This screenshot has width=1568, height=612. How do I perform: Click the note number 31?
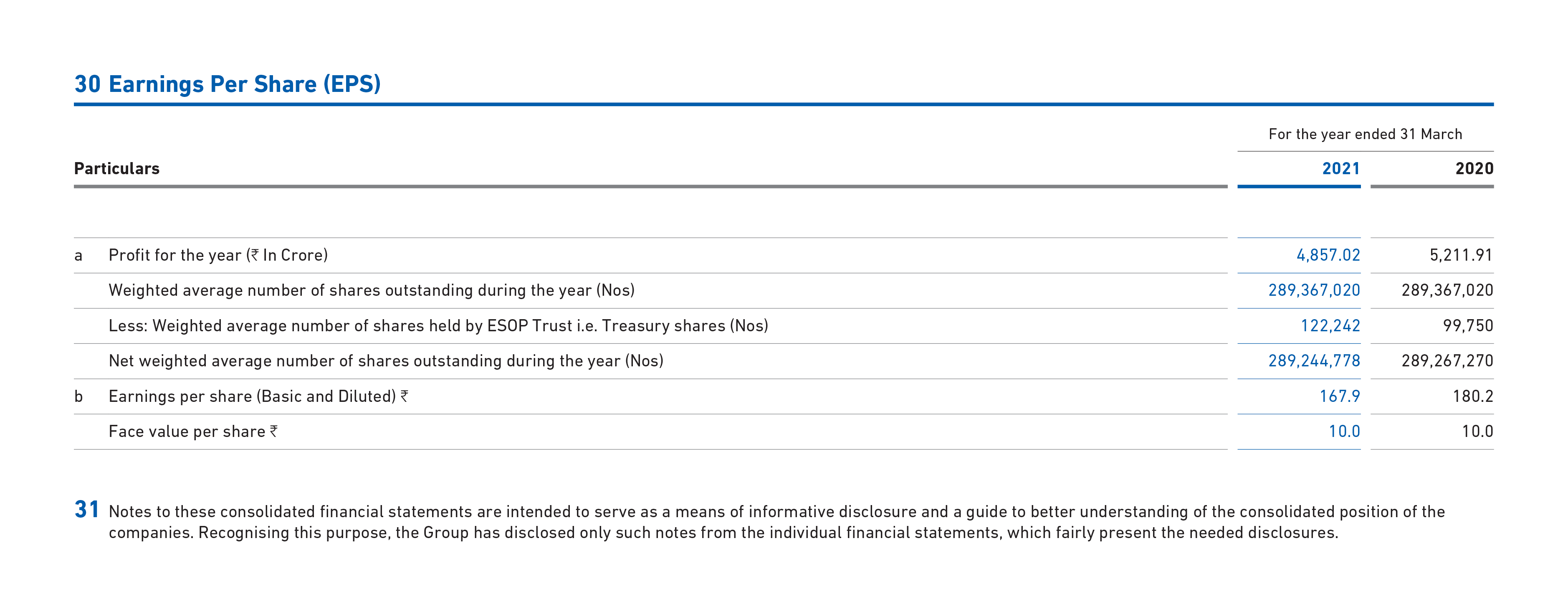(86, 509)
